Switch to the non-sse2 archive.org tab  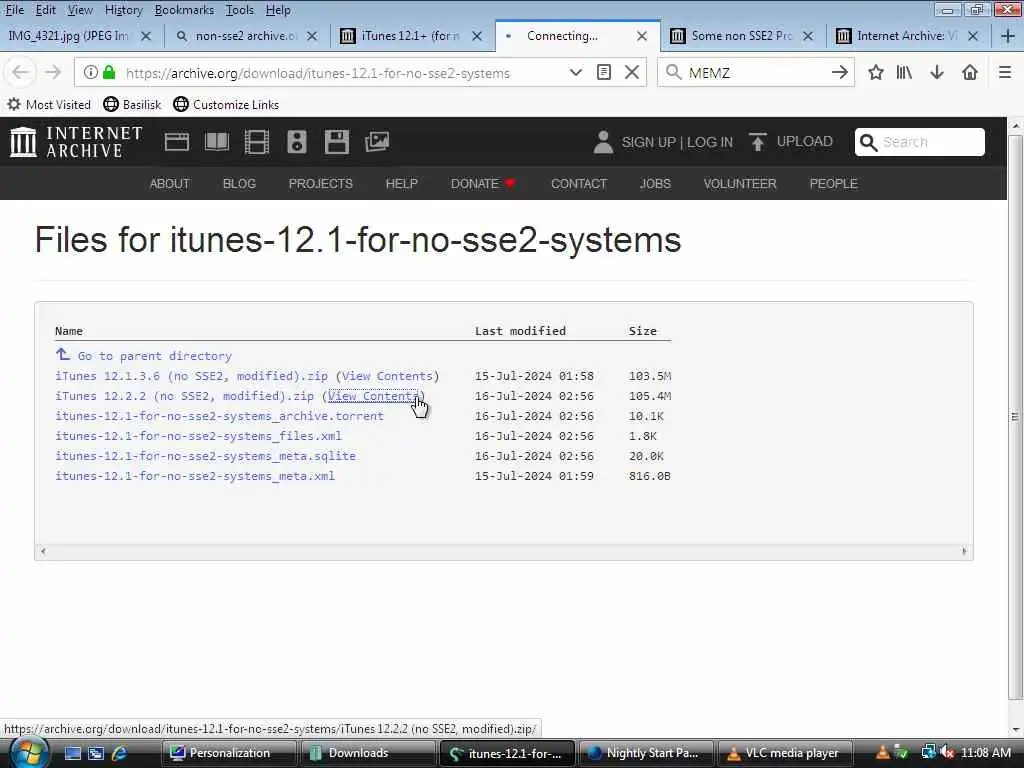245,36
